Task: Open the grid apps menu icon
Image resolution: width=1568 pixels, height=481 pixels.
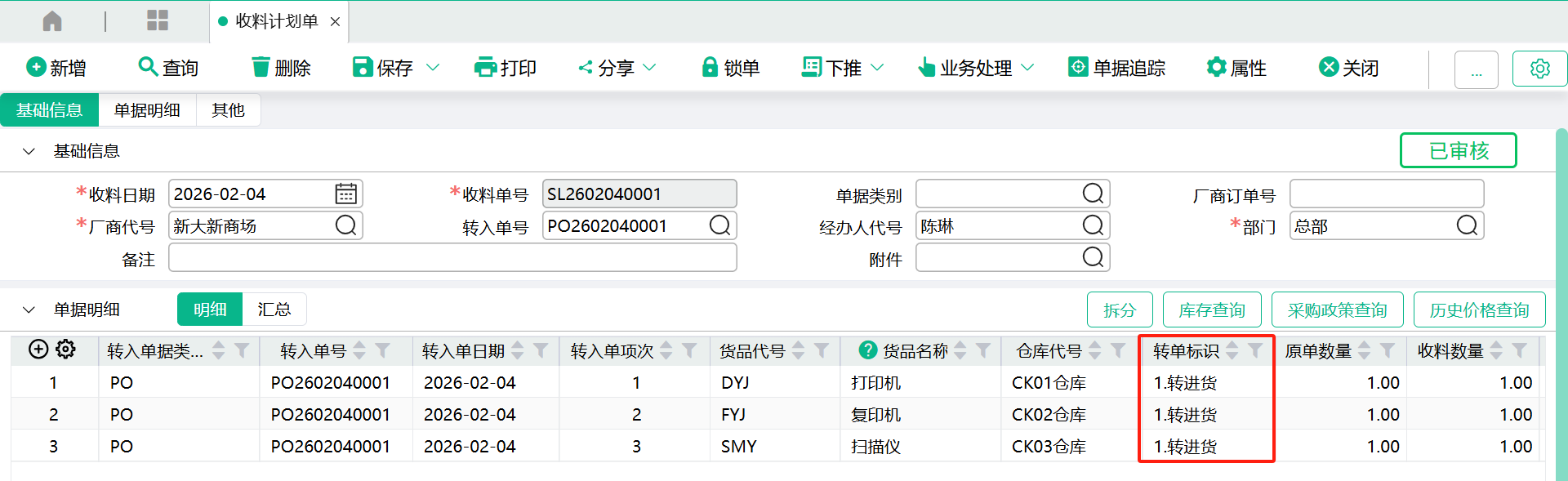Action: tap(157, 21)
